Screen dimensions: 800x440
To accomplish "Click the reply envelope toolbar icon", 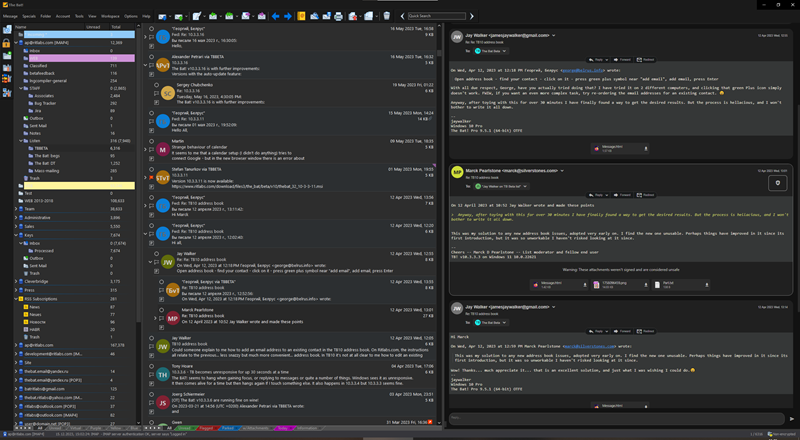I will [x=213, y=16].
